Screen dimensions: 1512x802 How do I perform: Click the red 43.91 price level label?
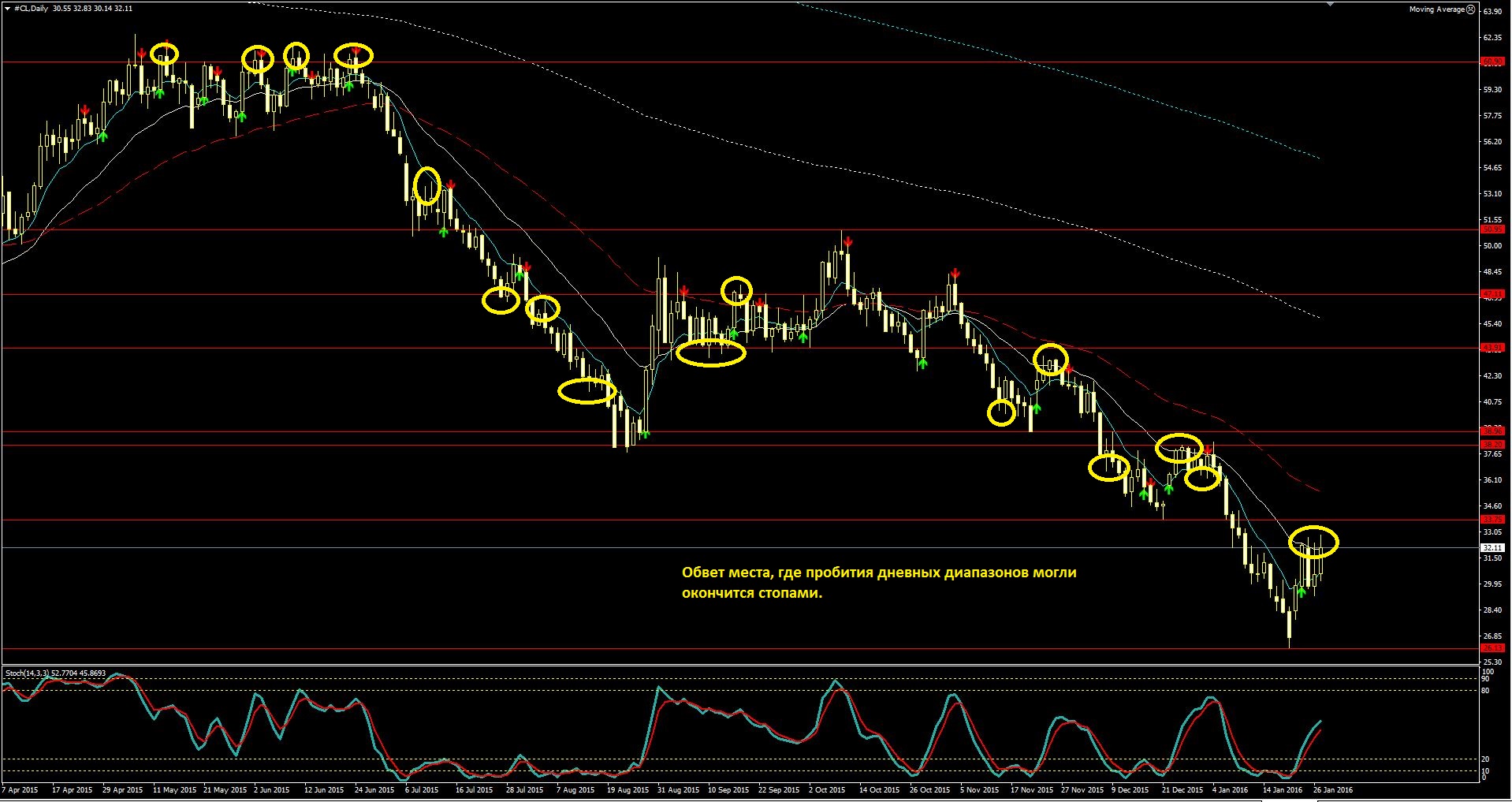1493,347
